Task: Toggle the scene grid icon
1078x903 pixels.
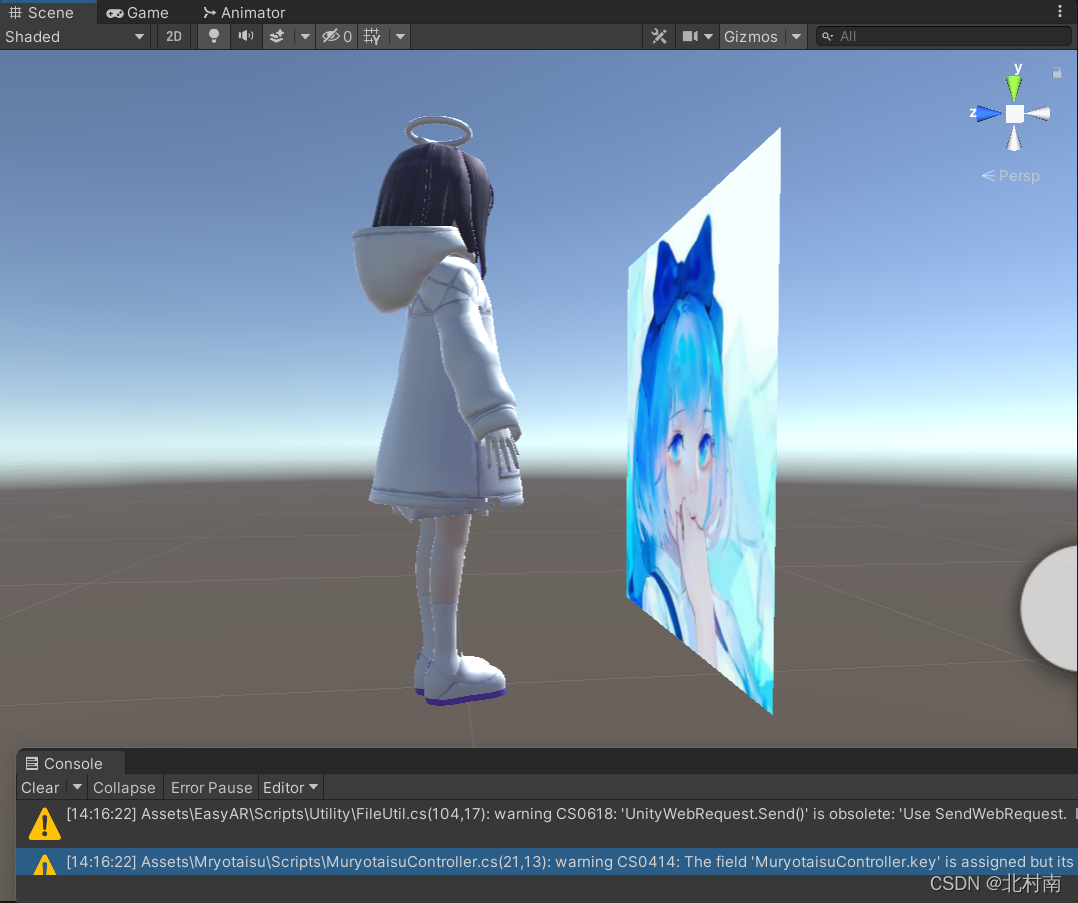Action: [x=372, y=36]
